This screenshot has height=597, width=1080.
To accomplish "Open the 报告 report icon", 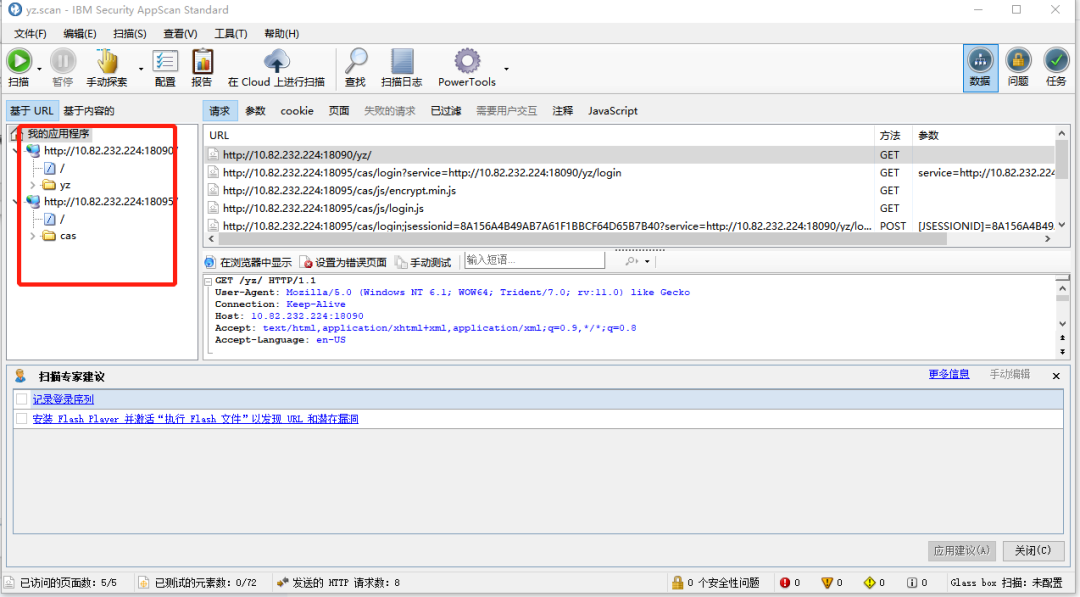I will 202,61.
